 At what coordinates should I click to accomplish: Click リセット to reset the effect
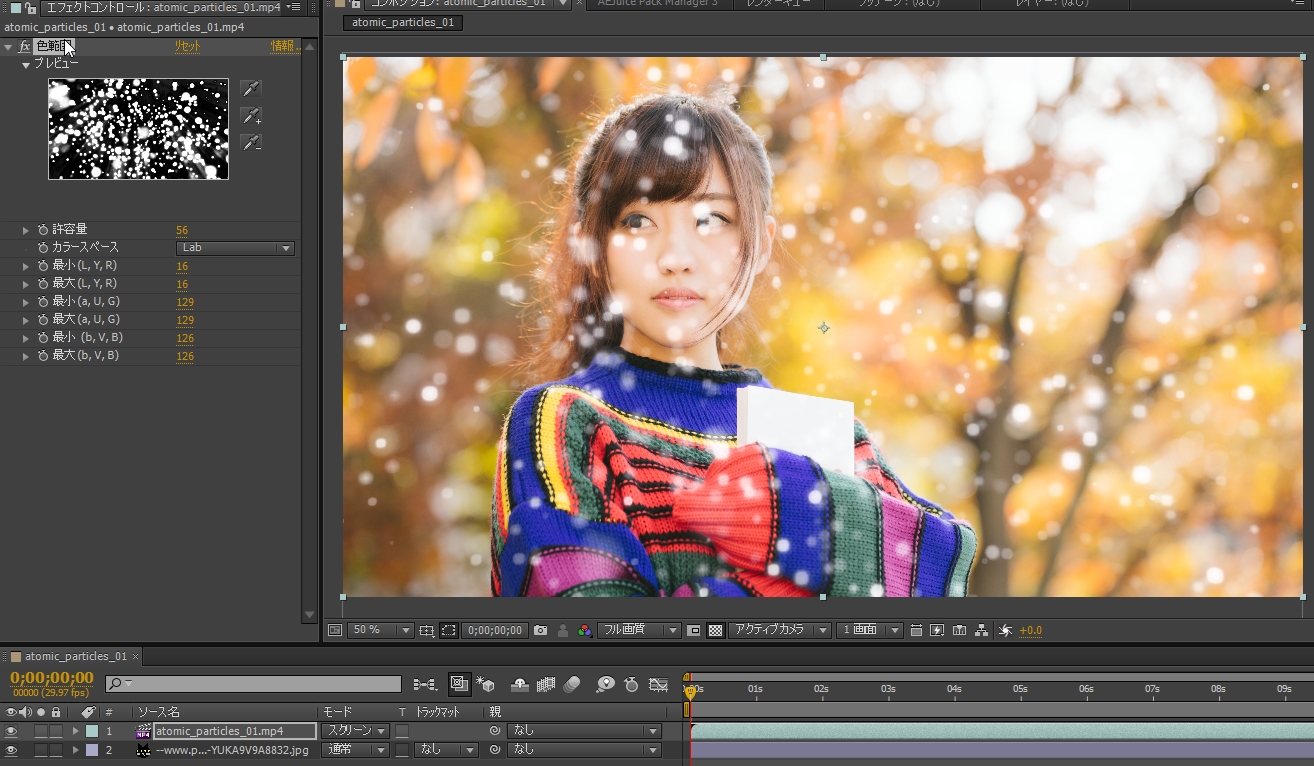click(187, 46)
